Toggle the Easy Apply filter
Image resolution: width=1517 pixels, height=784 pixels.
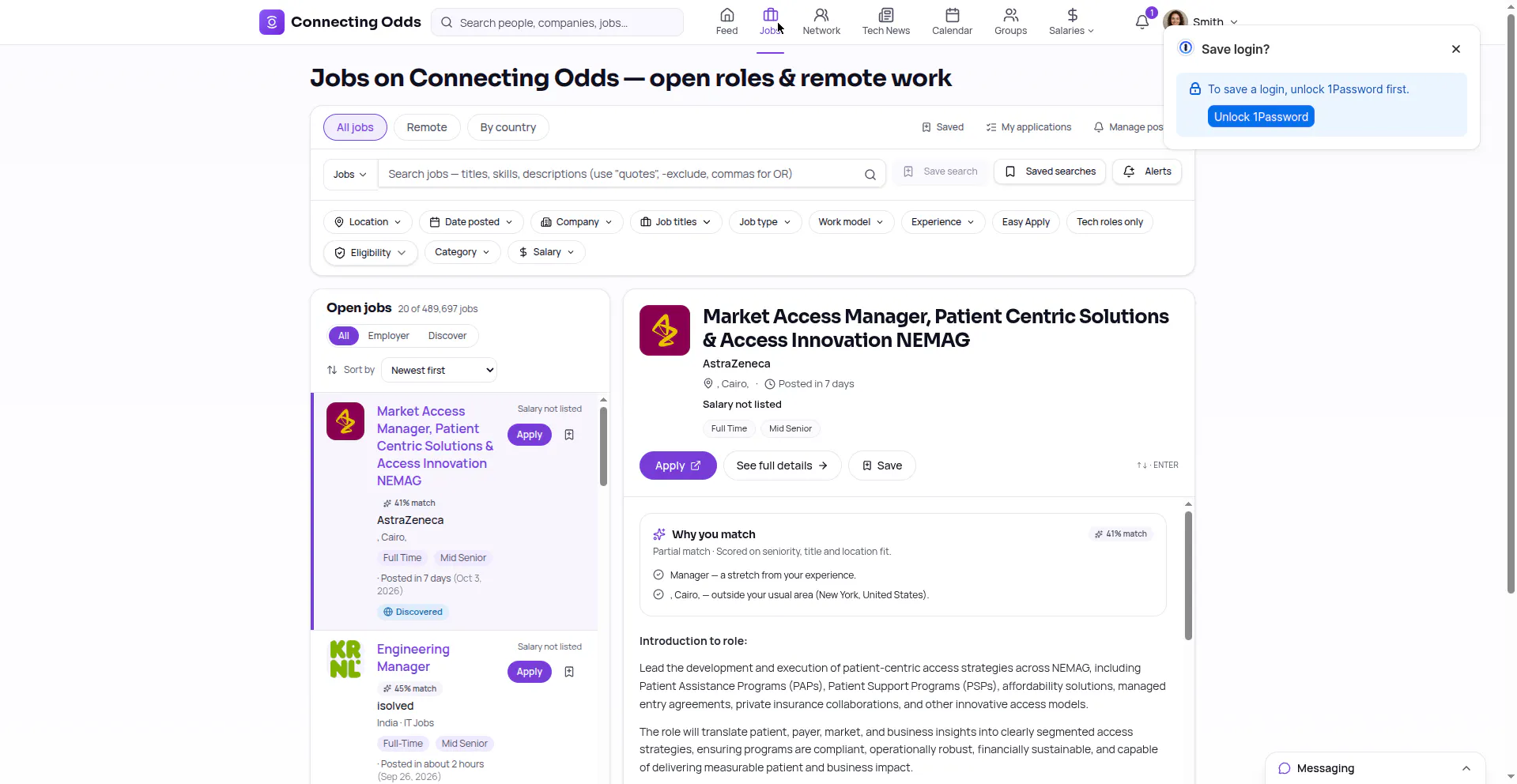pyautogui.click(x=1025, y=222)
